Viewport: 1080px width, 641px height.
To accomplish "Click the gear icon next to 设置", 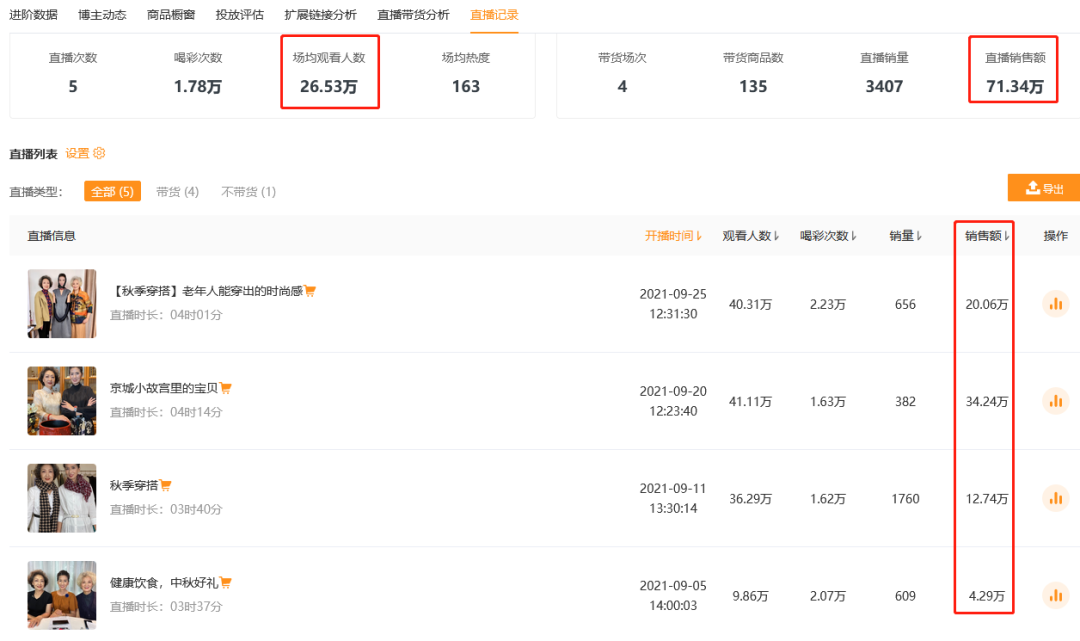I will click(99, 153).
